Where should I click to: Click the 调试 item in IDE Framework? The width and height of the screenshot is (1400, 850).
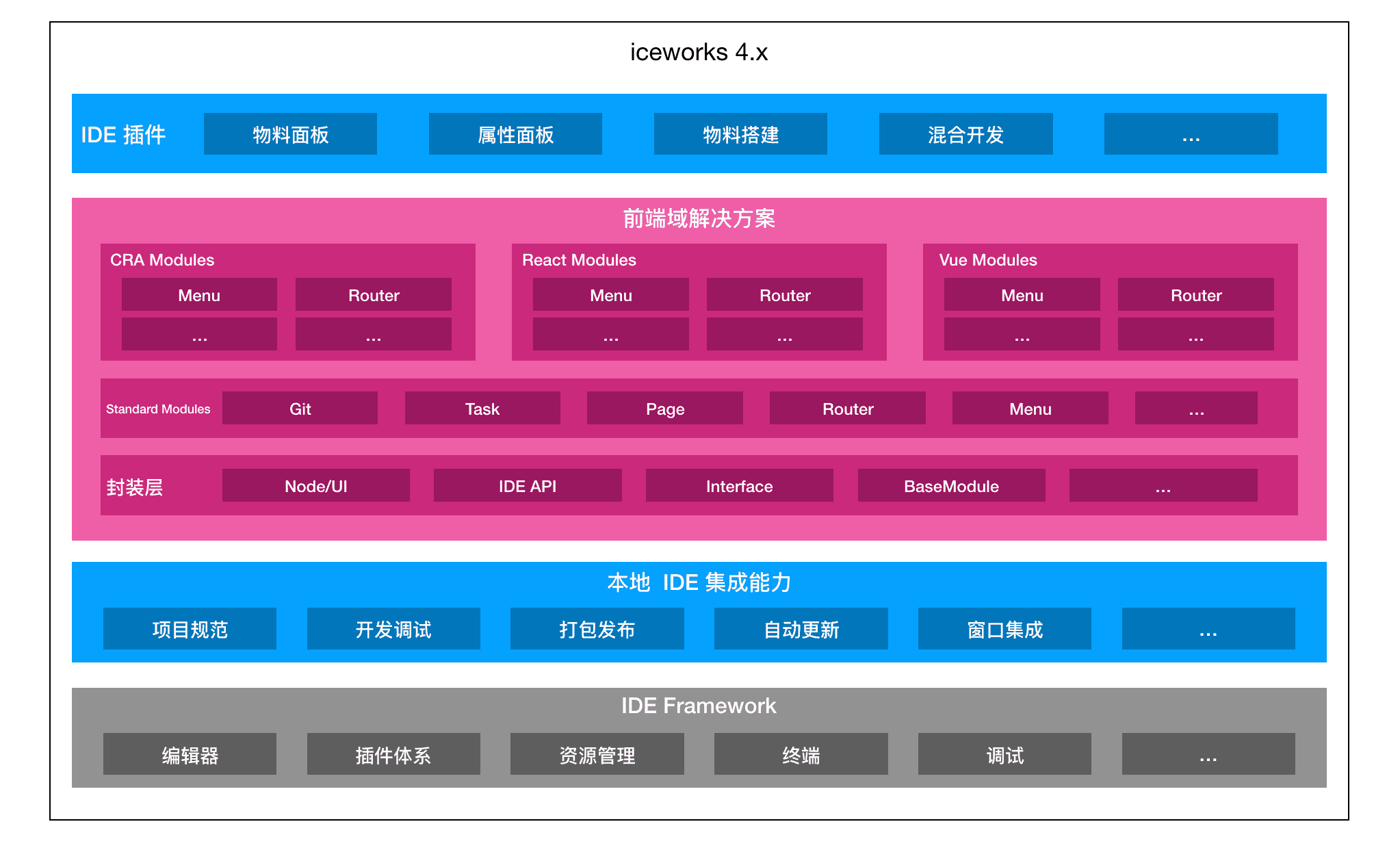[x=1003, y=754]
